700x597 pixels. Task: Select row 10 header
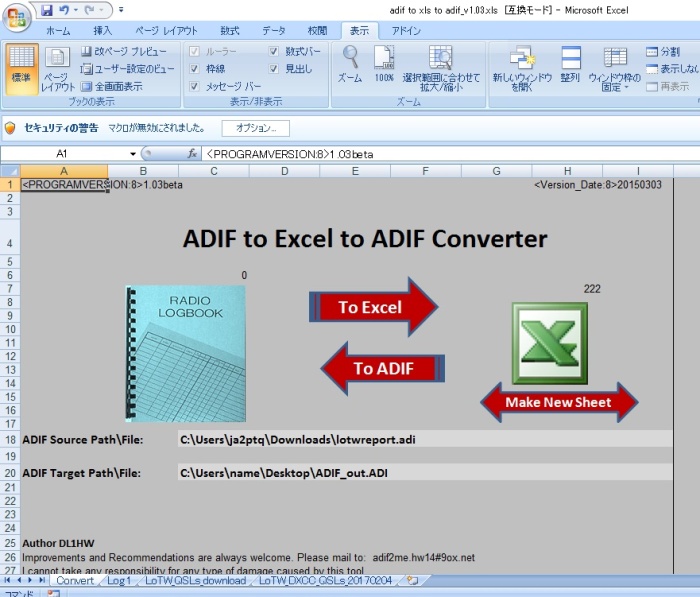(x=10, y=330)
